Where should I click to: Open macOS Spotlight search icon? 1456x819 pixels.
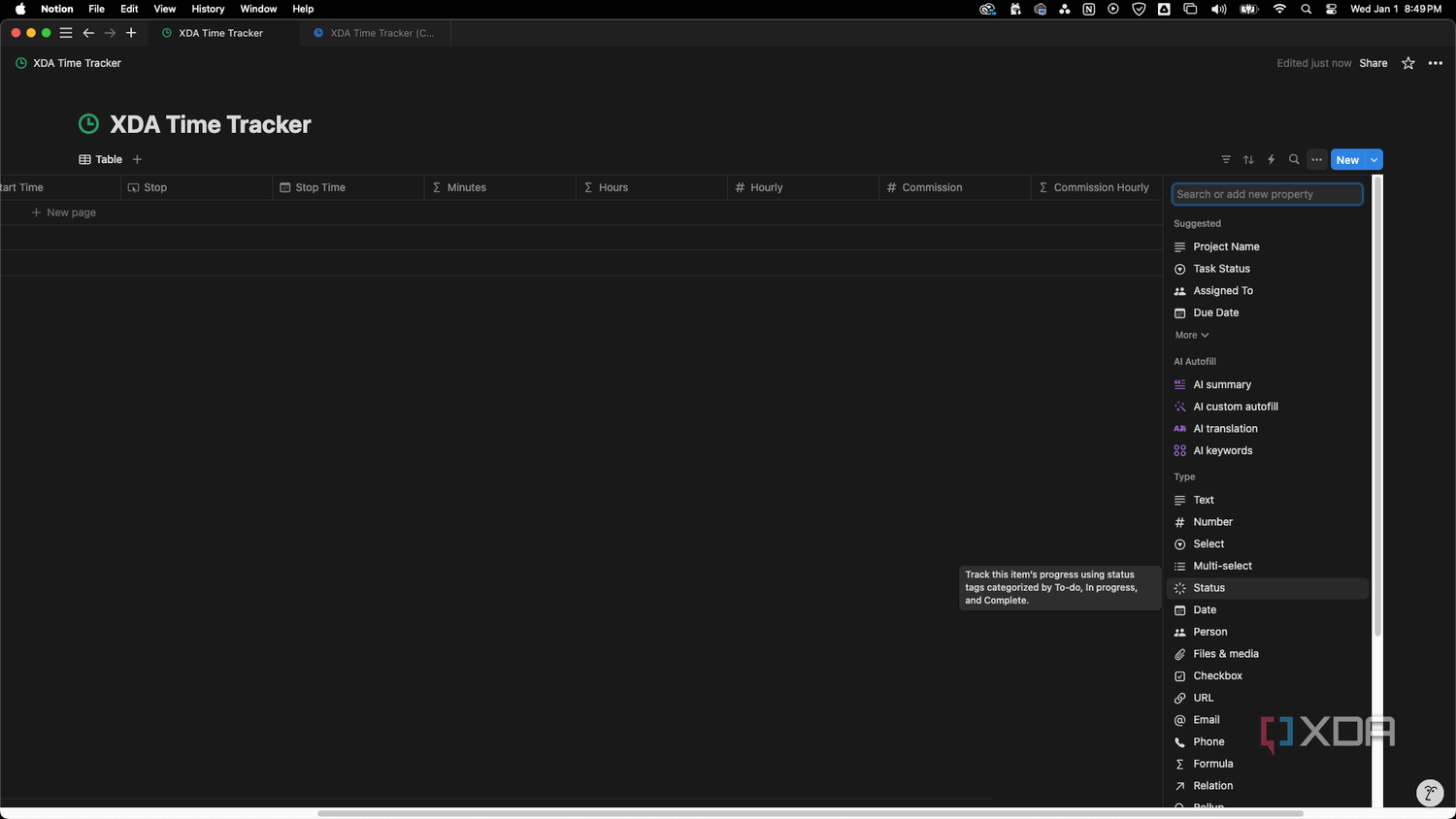point(1307,9)
